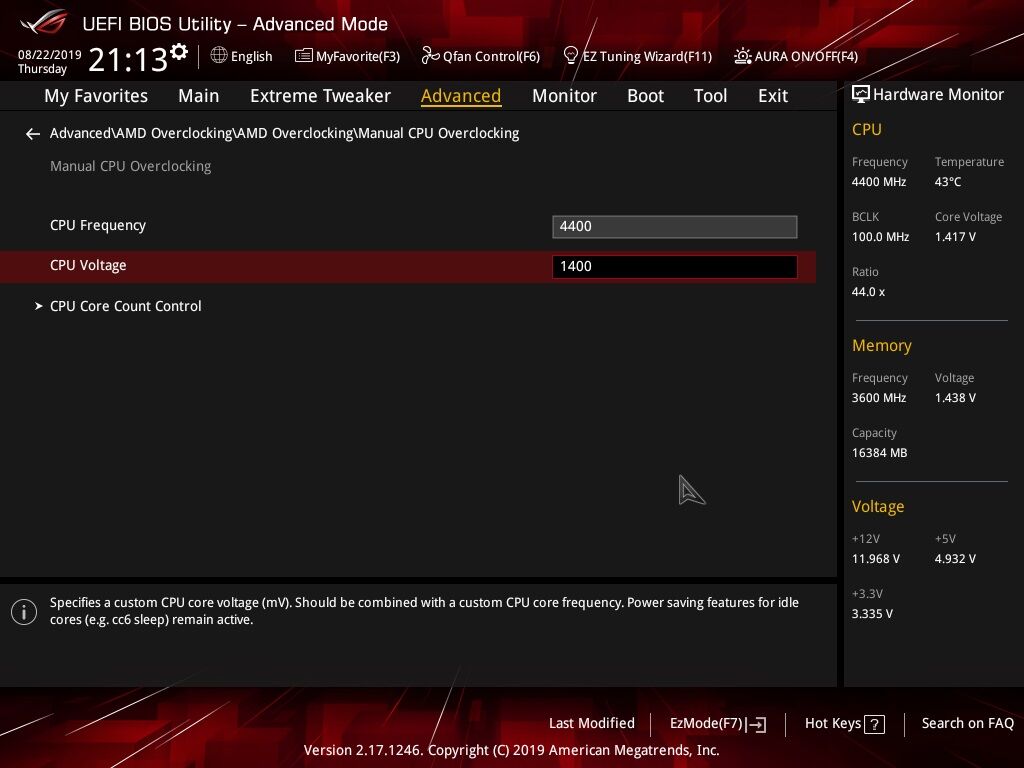Screen dimensions: 1024x768
Task: Open date and time settings gear
Action: [x=179, y=51]
